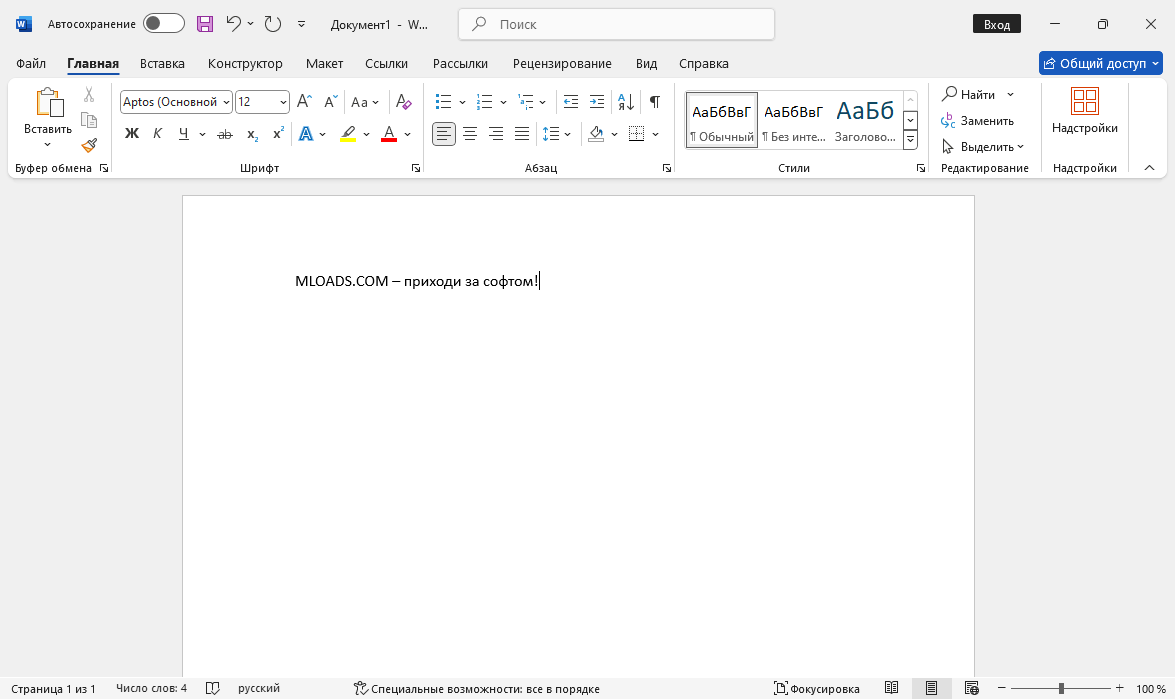Click the Общий доступ share button
Viewport: 1175px width, 699px height.
1101,63
